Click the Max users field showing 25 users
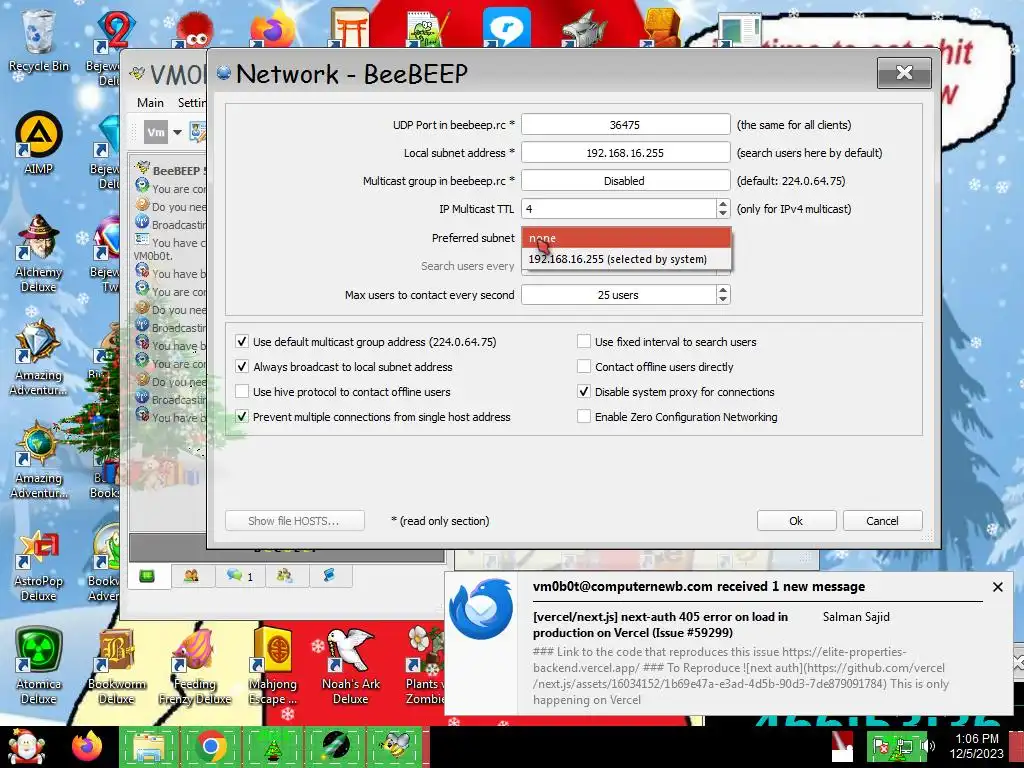The width and height of the screenshot is (1024, 768). 618,295
